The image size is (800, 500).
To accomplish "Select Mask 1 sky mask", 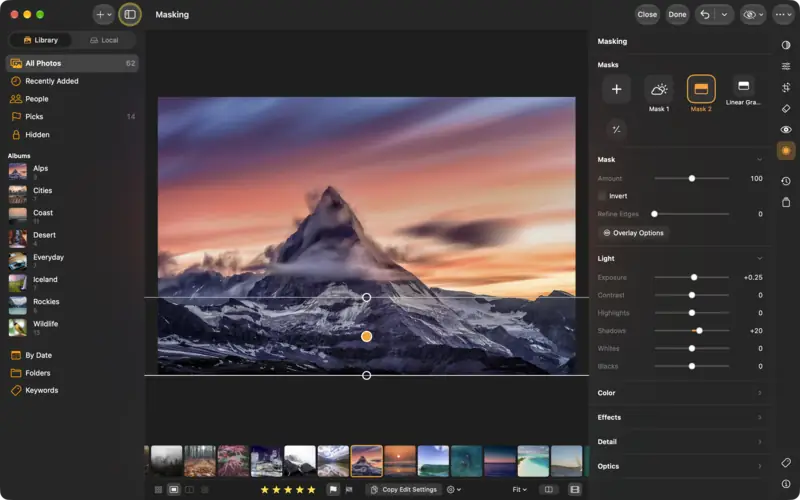I will point(659,89).
